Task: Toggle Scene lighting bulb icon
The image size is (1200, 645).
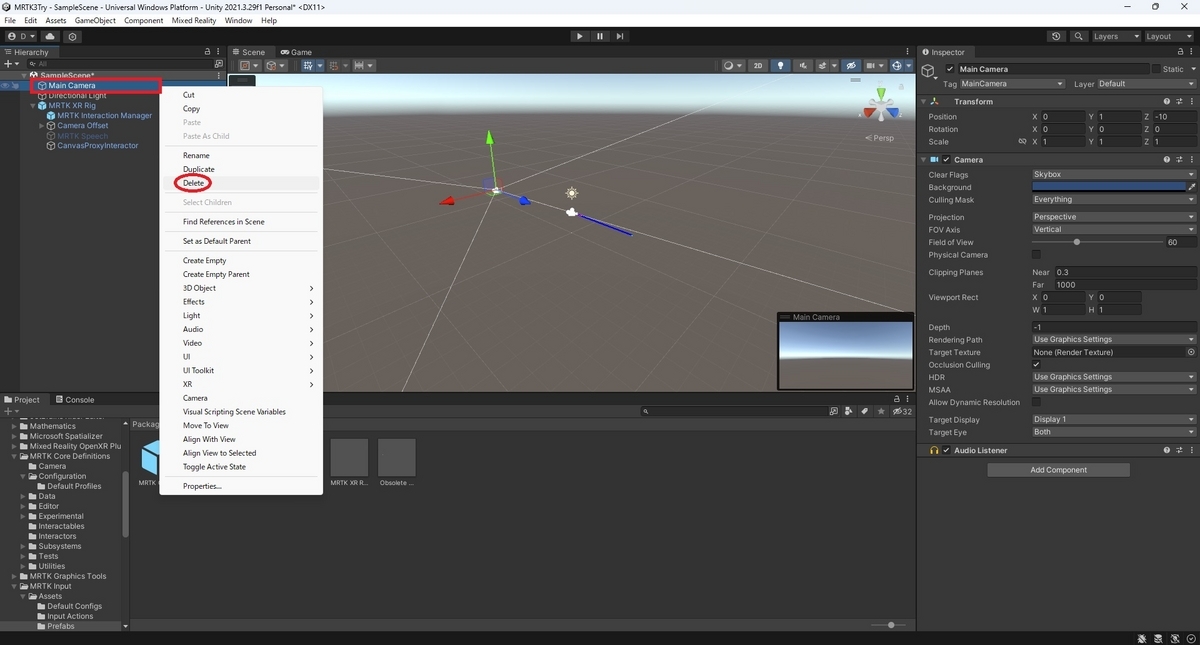Action: 781,66
